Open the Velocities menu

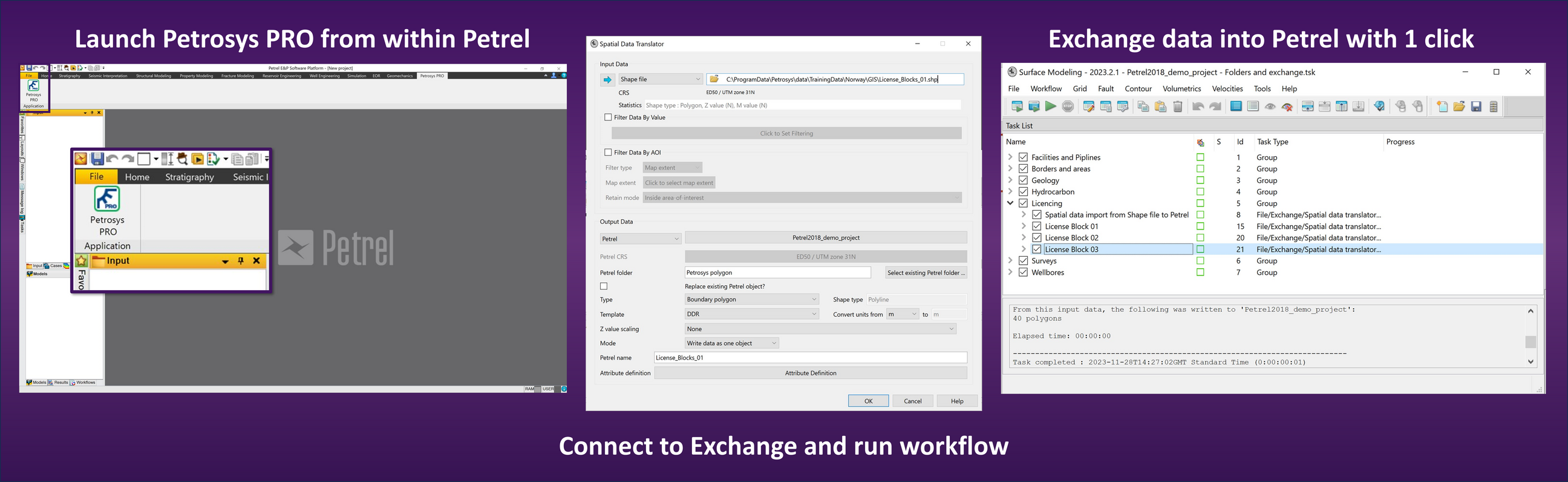[1227, 88]
